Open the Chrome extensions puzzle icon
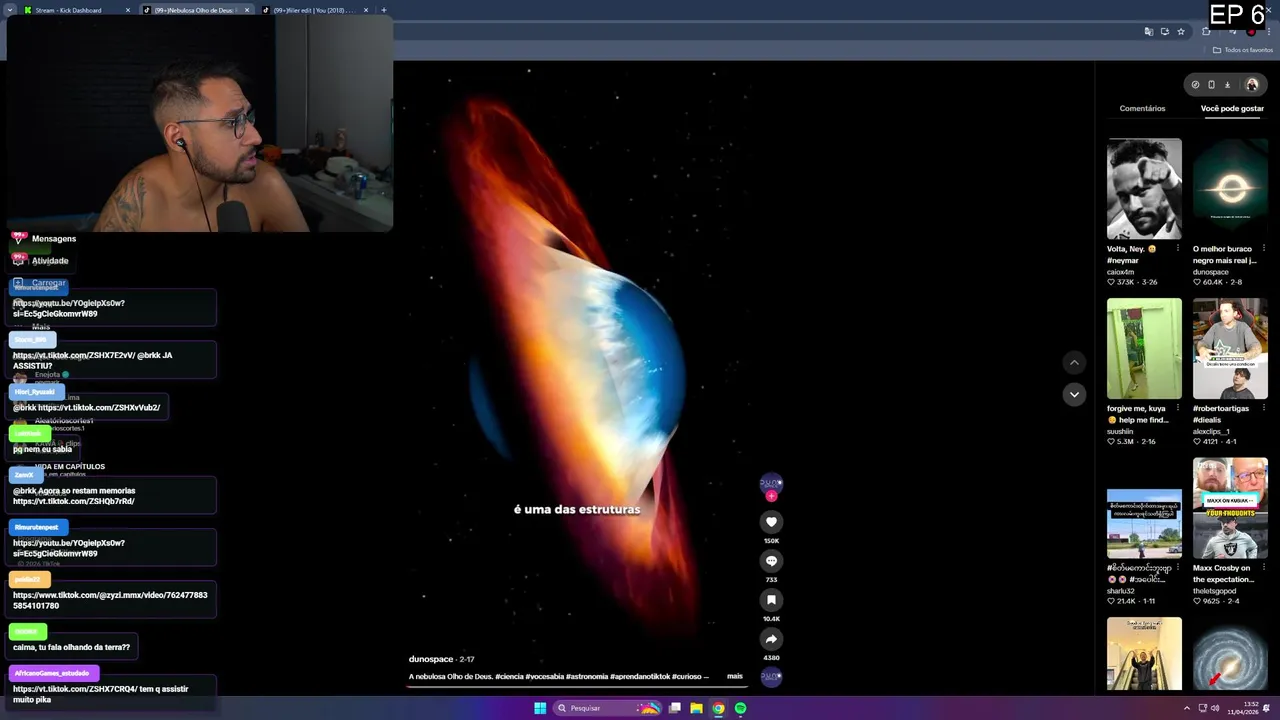Image resolution: width=1280 pixels, height=720 pixels. [x=1207, y=32]
